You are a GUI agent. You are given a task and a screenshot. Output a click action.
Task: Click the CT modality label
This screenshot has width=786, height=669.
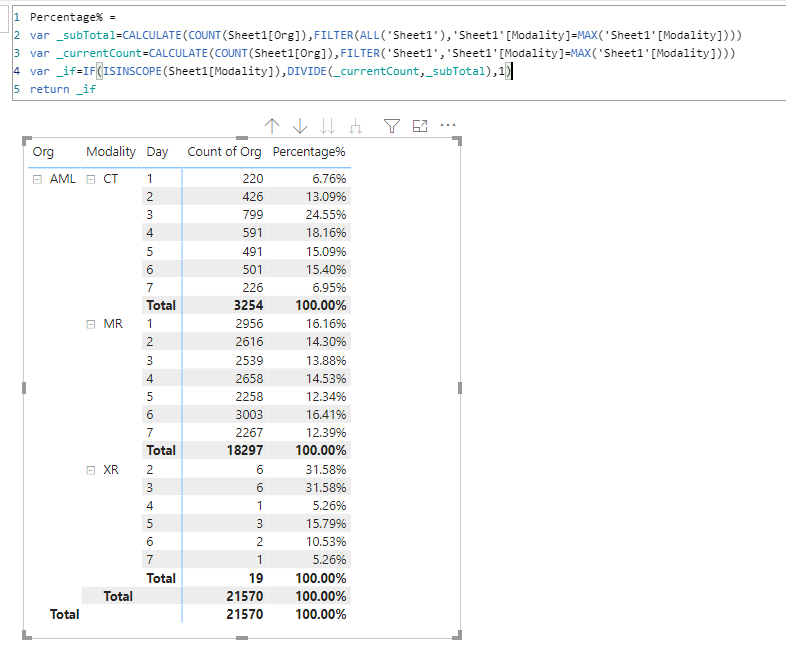(x=110, y=179)
